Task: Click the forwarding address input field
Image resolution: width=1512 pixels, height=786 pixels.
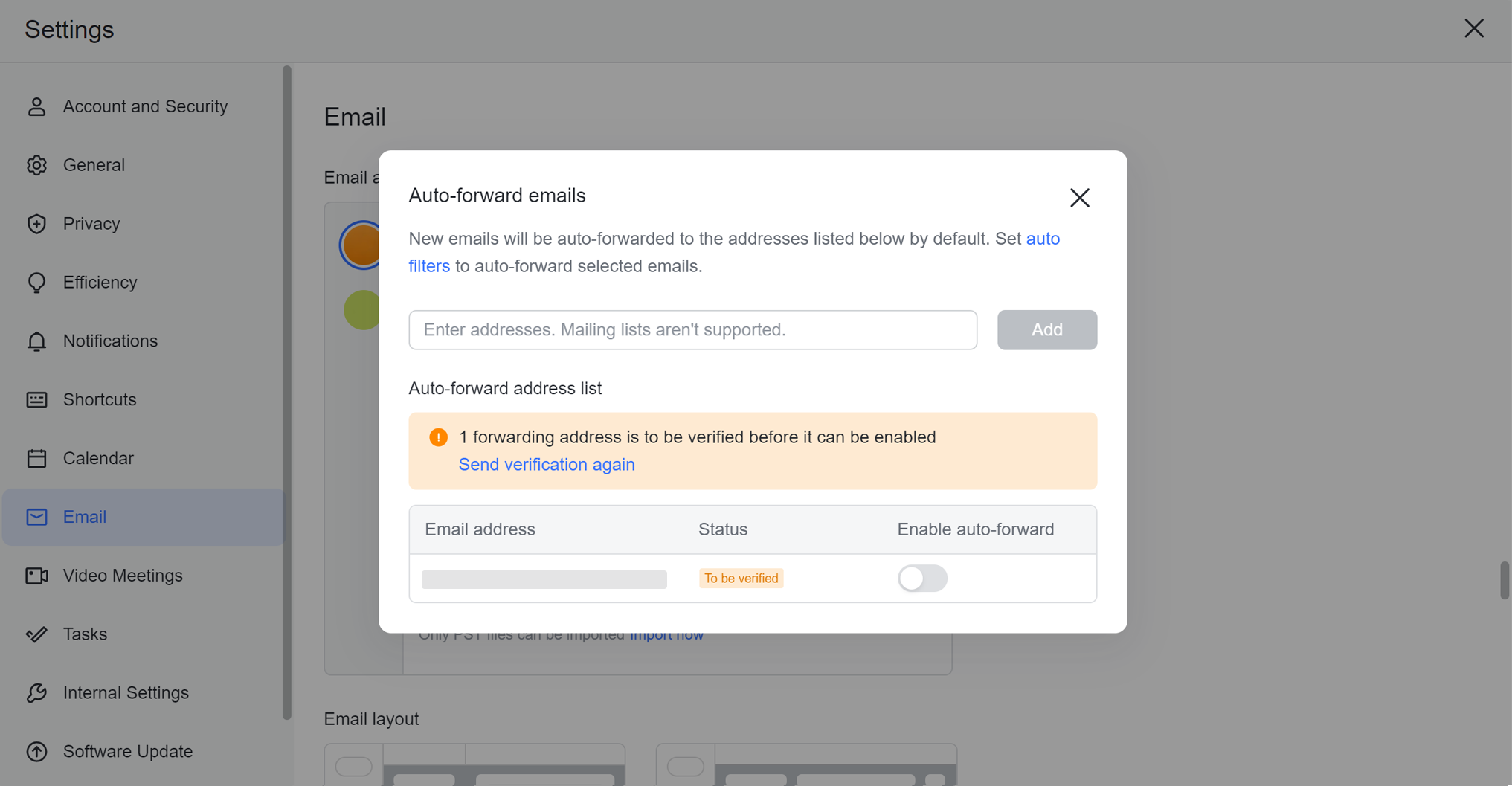Action: (x=692, y=329)
